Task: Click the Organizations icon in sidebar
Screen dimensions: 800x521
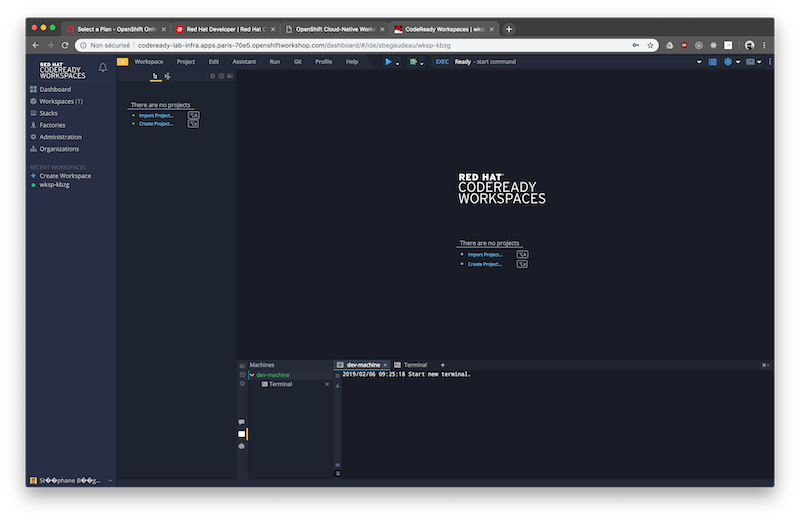Action: [33, 149]
